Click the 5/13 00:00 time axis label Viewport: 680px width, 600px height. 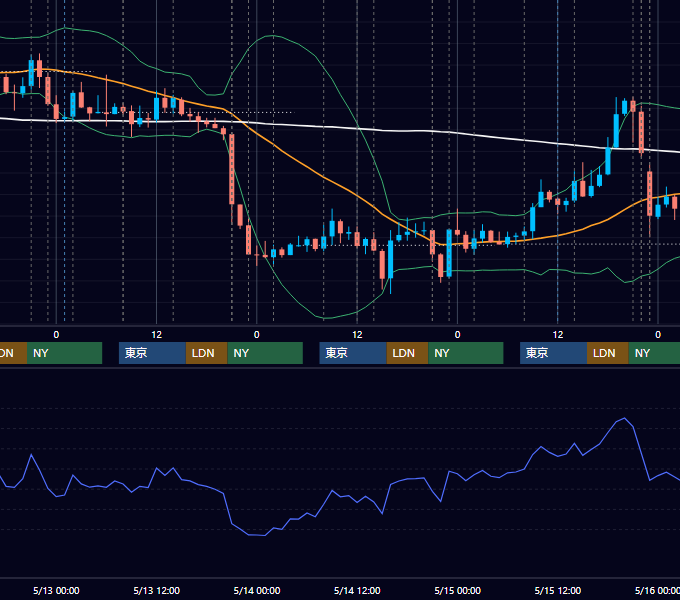tap(56, 590)
